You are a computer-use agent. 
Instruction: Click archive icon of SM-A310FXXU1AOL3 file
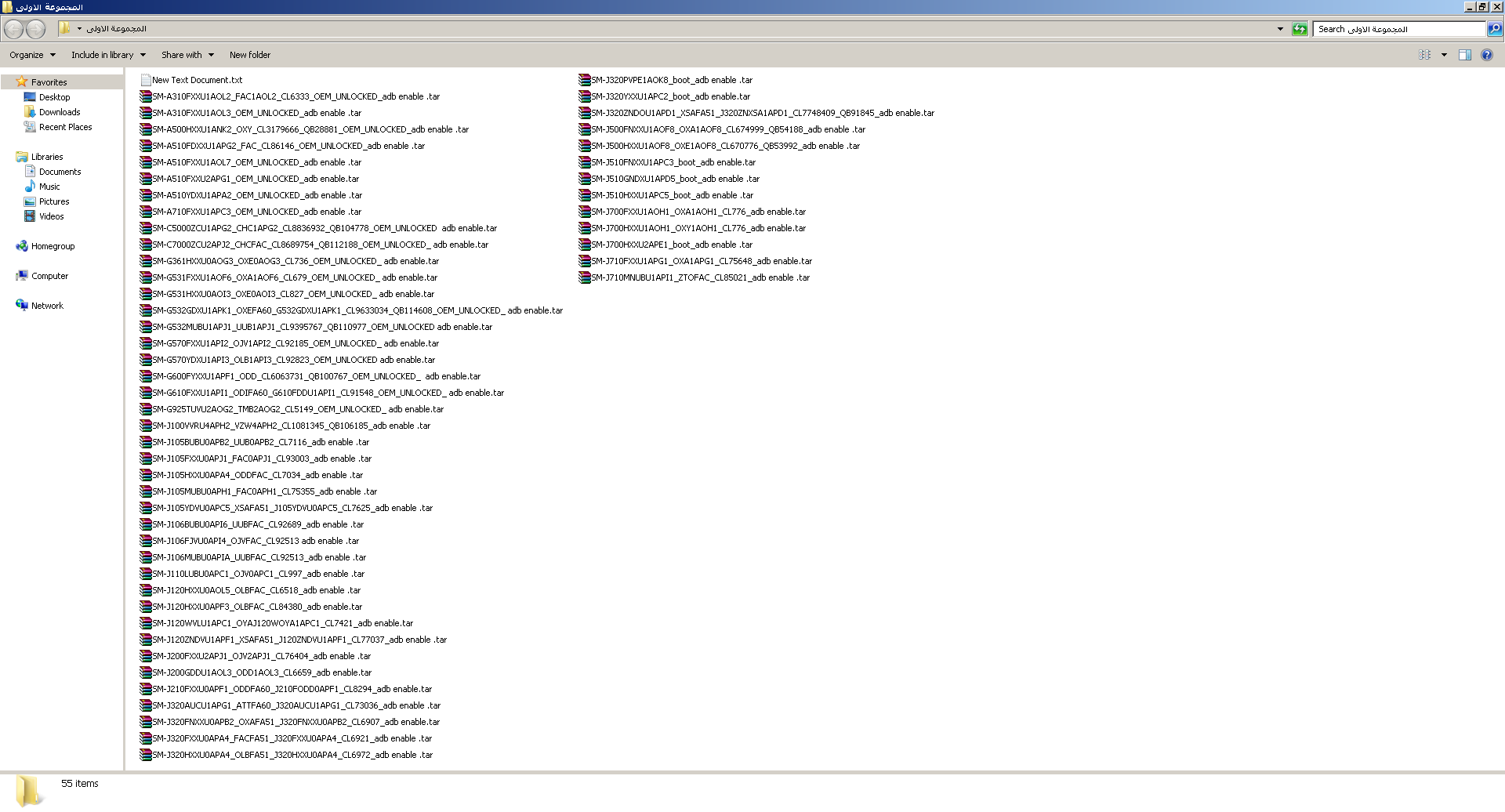pyautogui.click(x=146, y=113)
